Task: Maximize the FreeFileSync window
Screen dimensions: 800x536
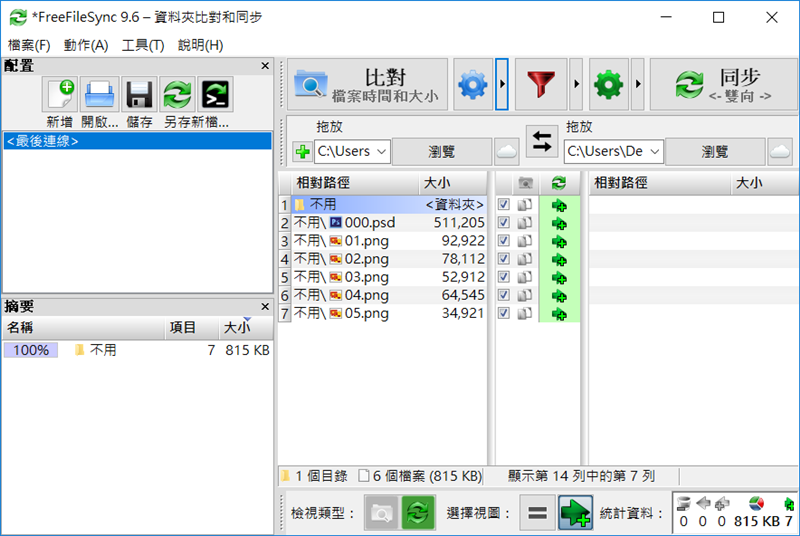Action: [718, 17]
